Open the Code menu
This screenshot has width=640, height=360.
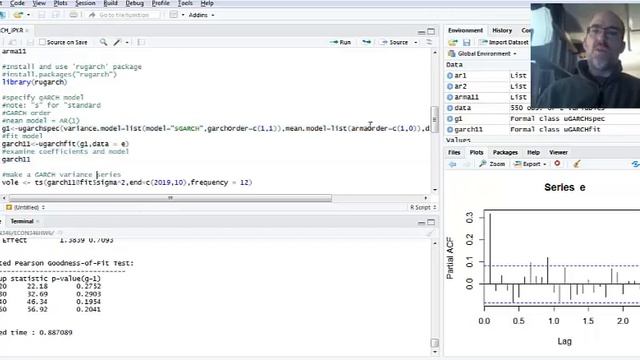click(17, 3)
